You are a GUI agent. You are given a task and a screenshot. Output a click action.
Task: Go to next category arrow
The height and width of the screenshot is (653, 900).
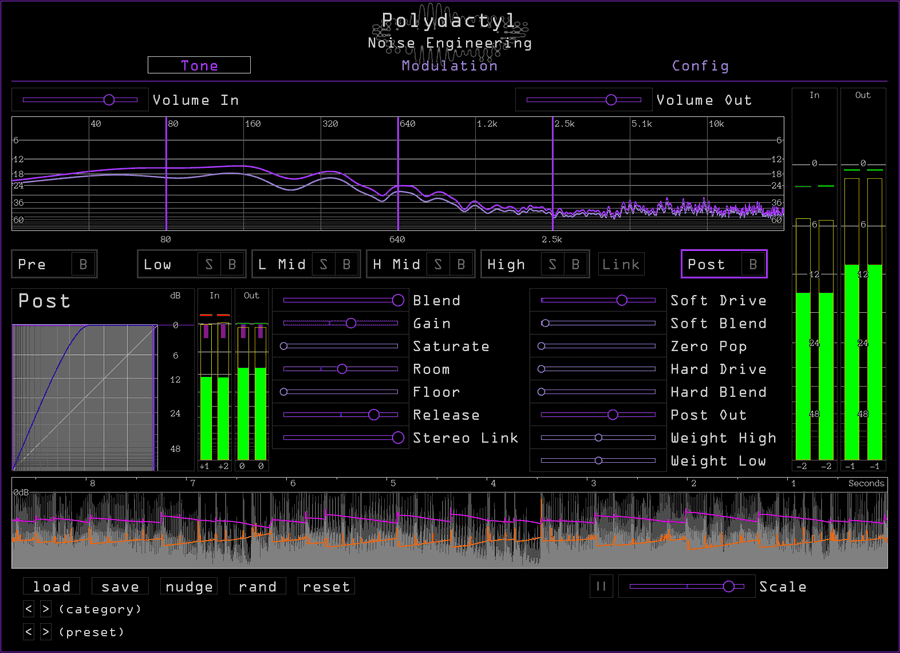(46, 609)
